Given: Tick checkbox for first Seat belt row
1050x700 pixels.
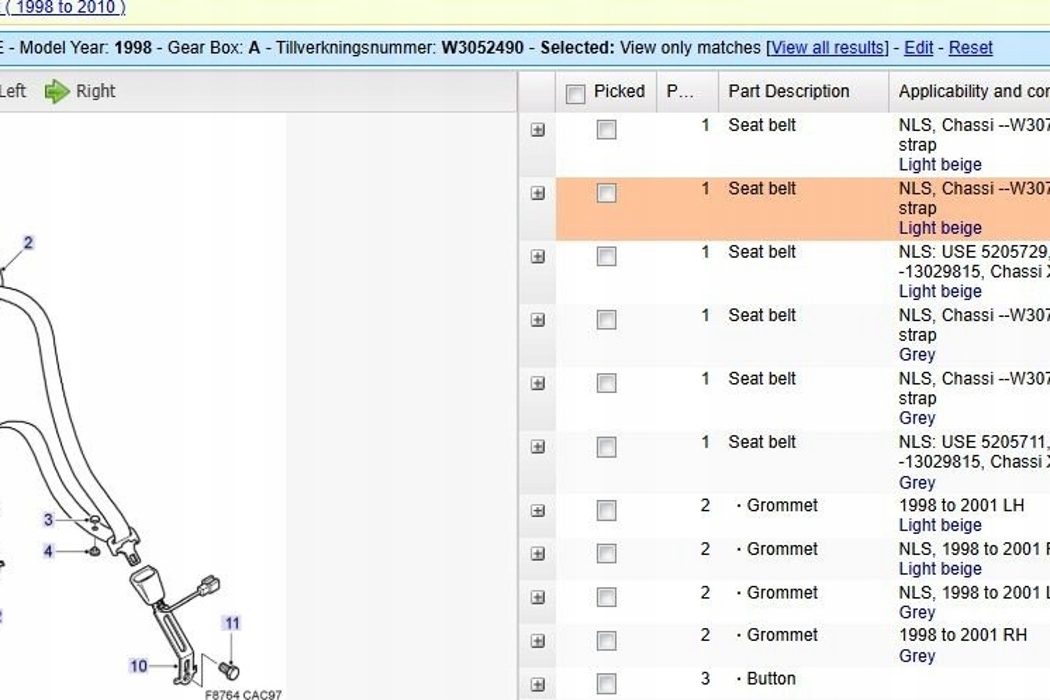Looking at the screenshot, I should (607, 130).
